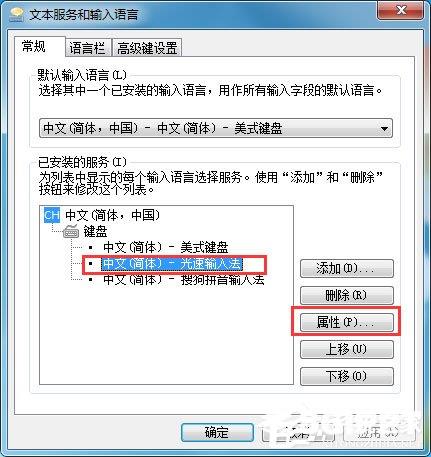Click the CH language badge icon
The width and height of the screenshot is (431, 457).
pyautogui.click(x=52, y=215)
